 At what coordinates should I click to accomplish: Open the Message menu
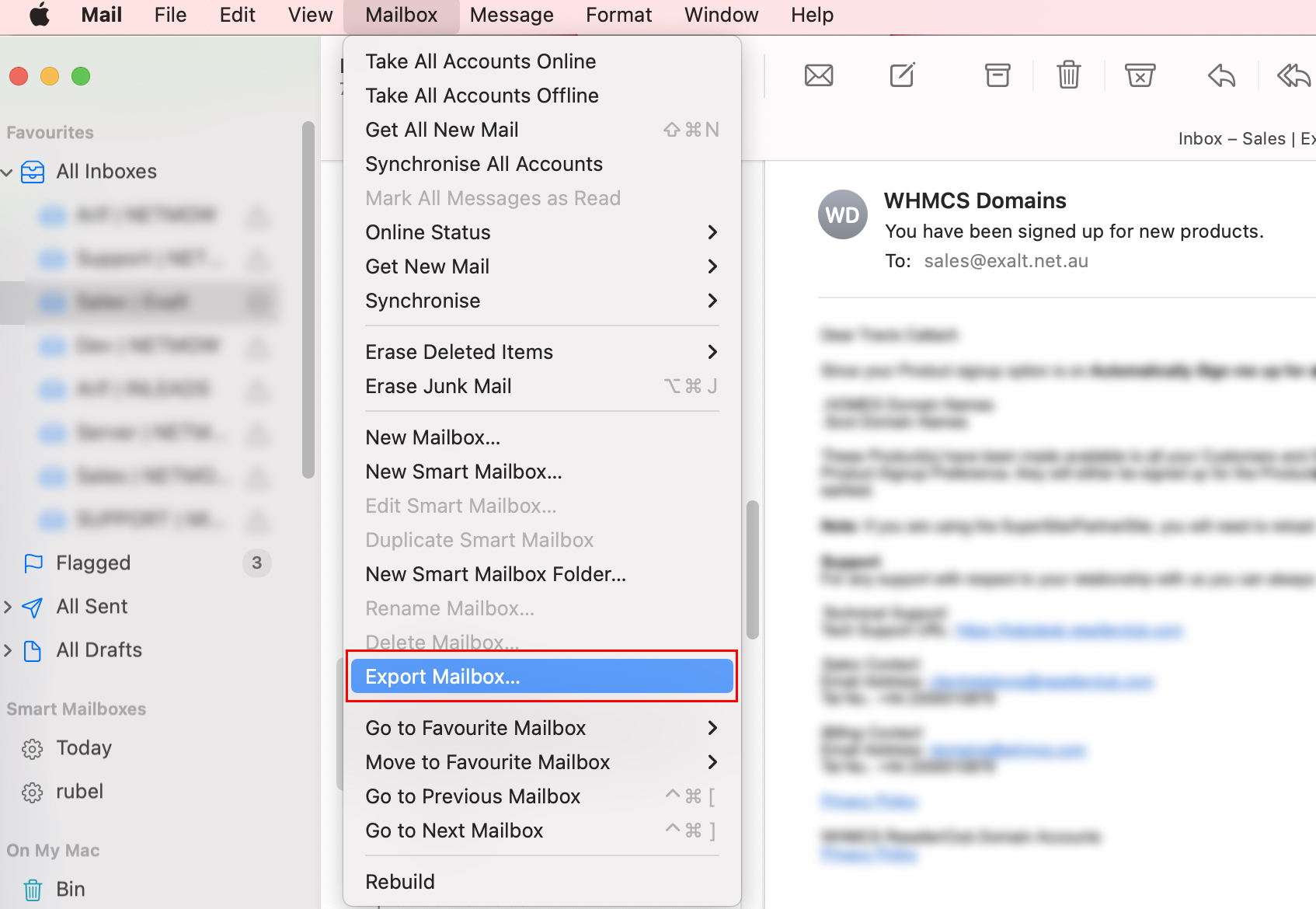coord(512,15)
